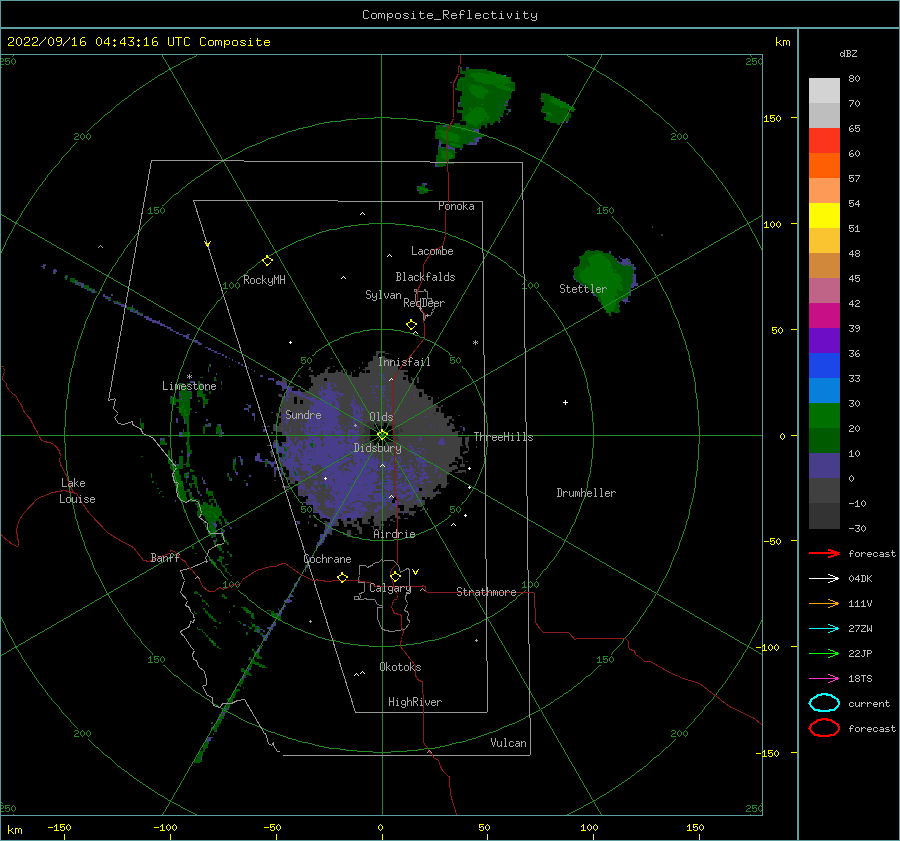This screenshot has width=900, height=841.
Task: Click the Limestone label
Action: (189, 386)
